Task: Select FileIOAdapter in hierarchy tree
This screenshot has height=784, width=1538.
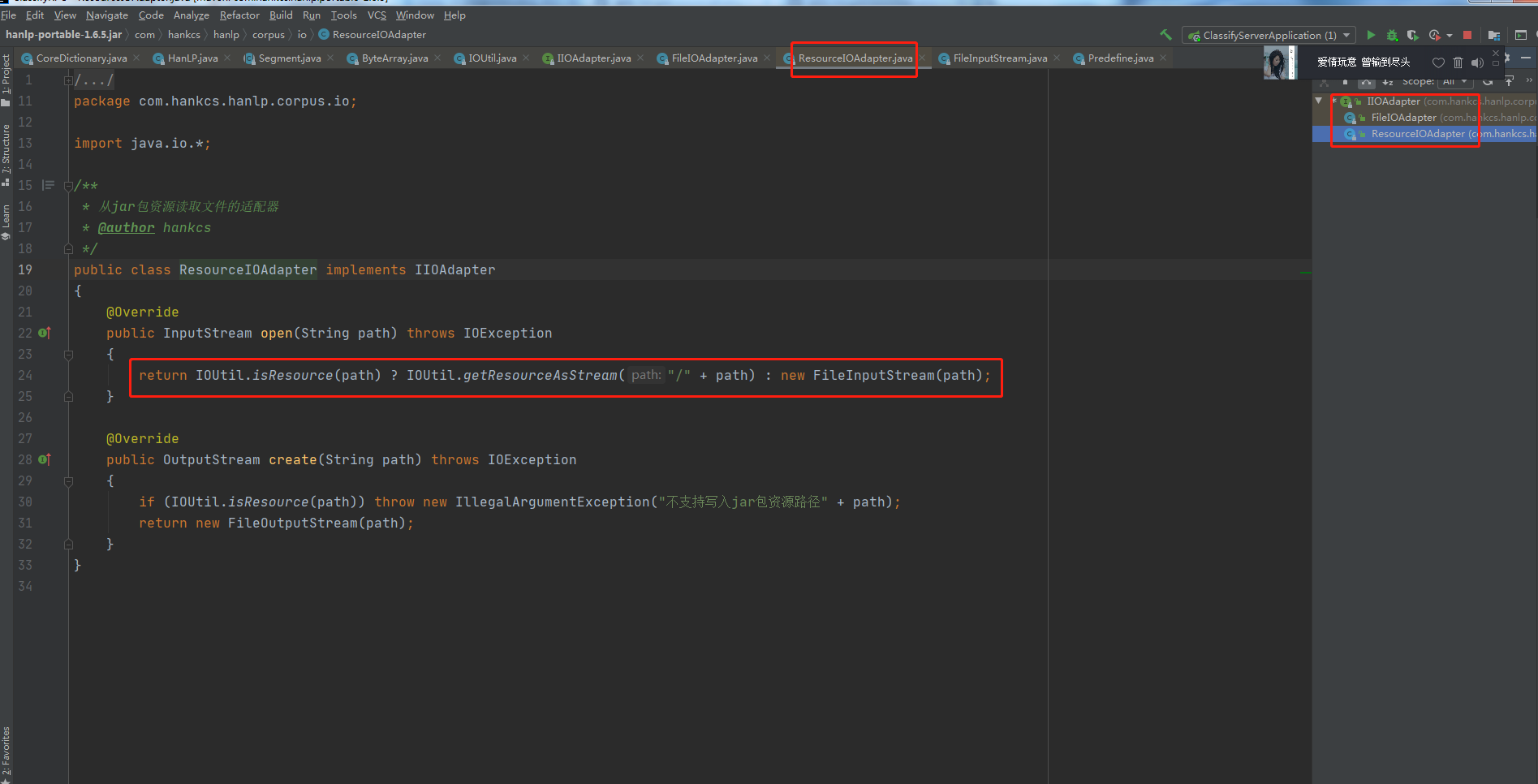Action: click(1403, 118)
